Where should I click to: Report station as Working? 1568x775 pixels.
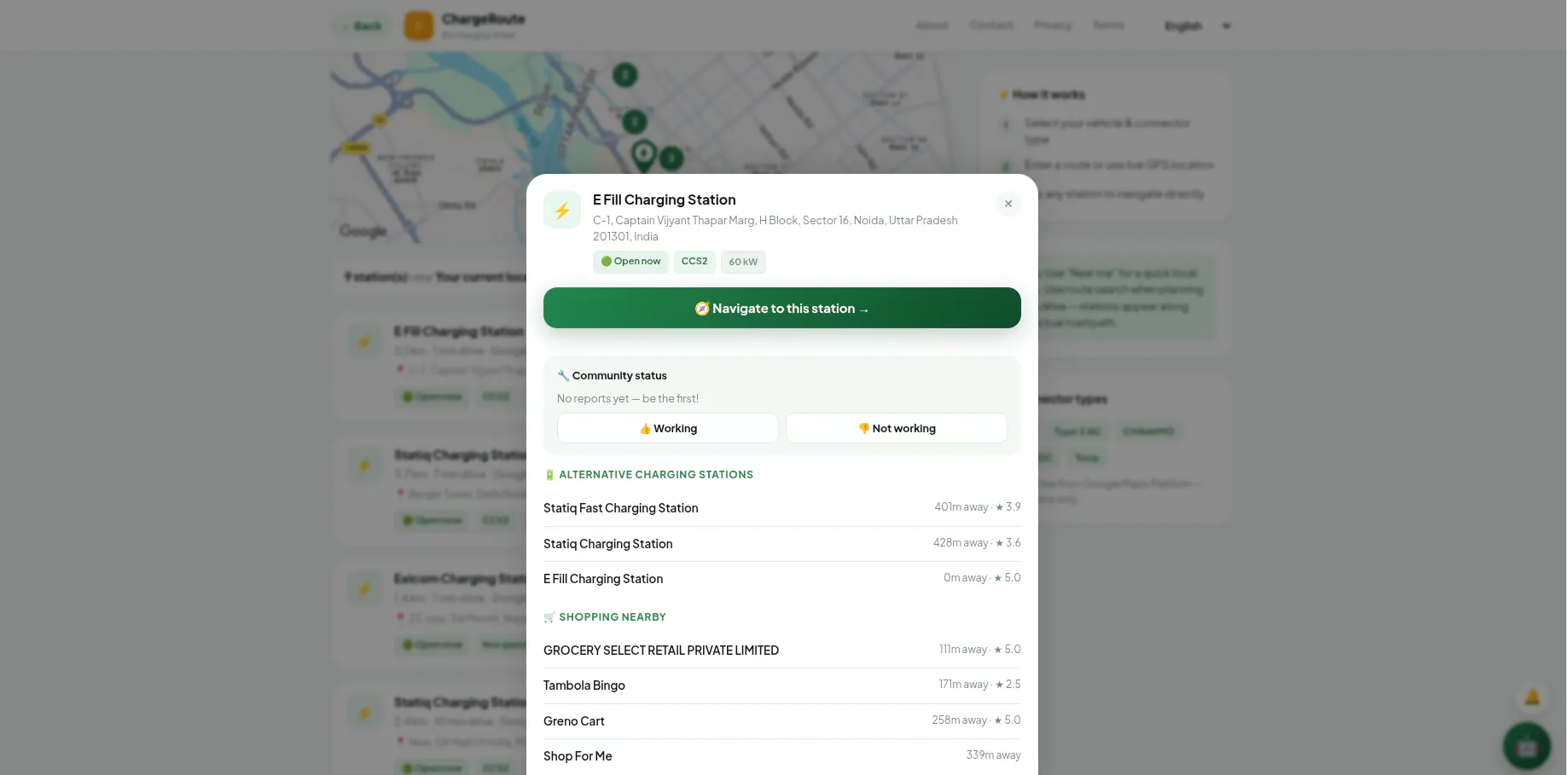667,428
